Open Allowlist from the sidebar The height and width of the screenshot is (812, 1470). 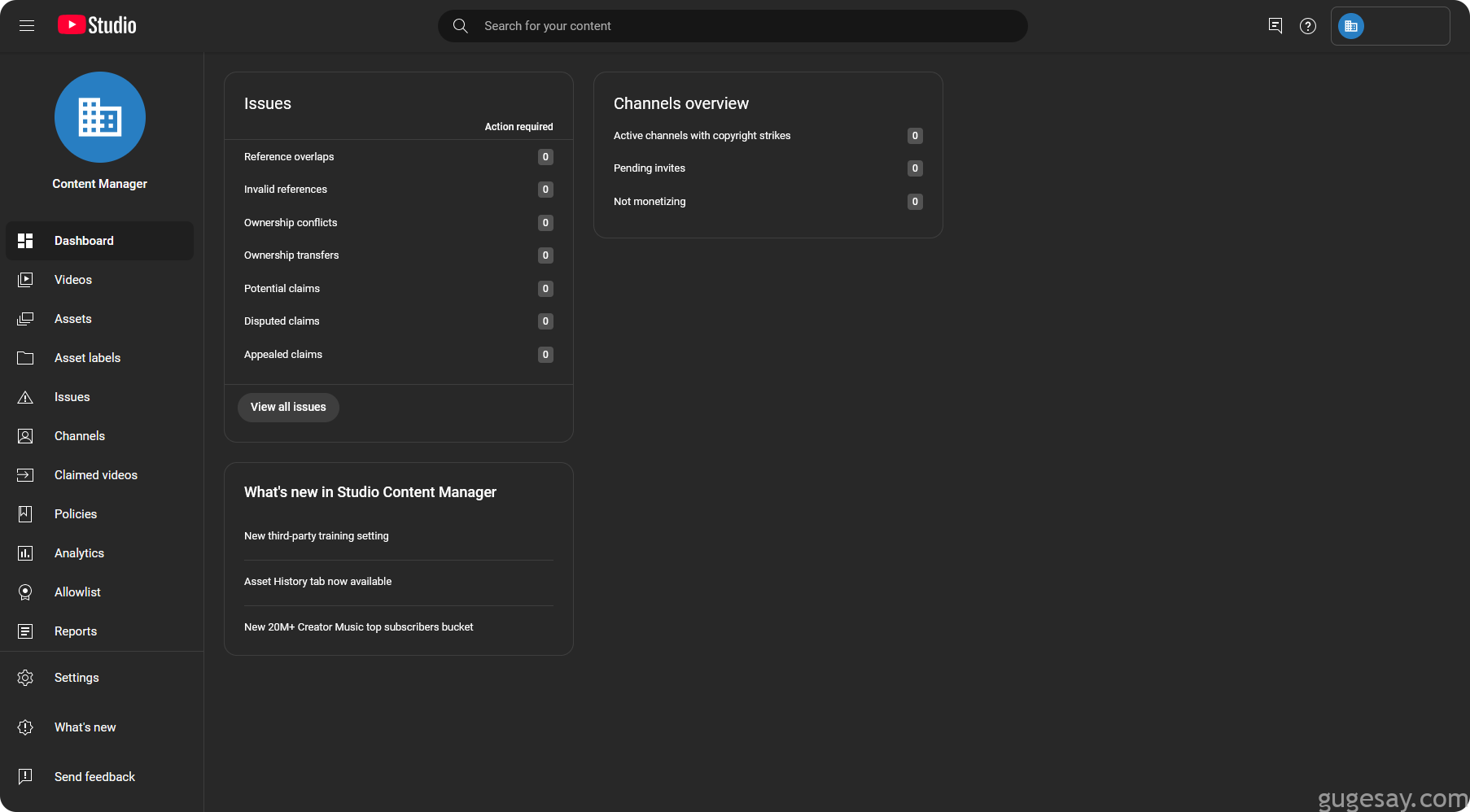100,592
